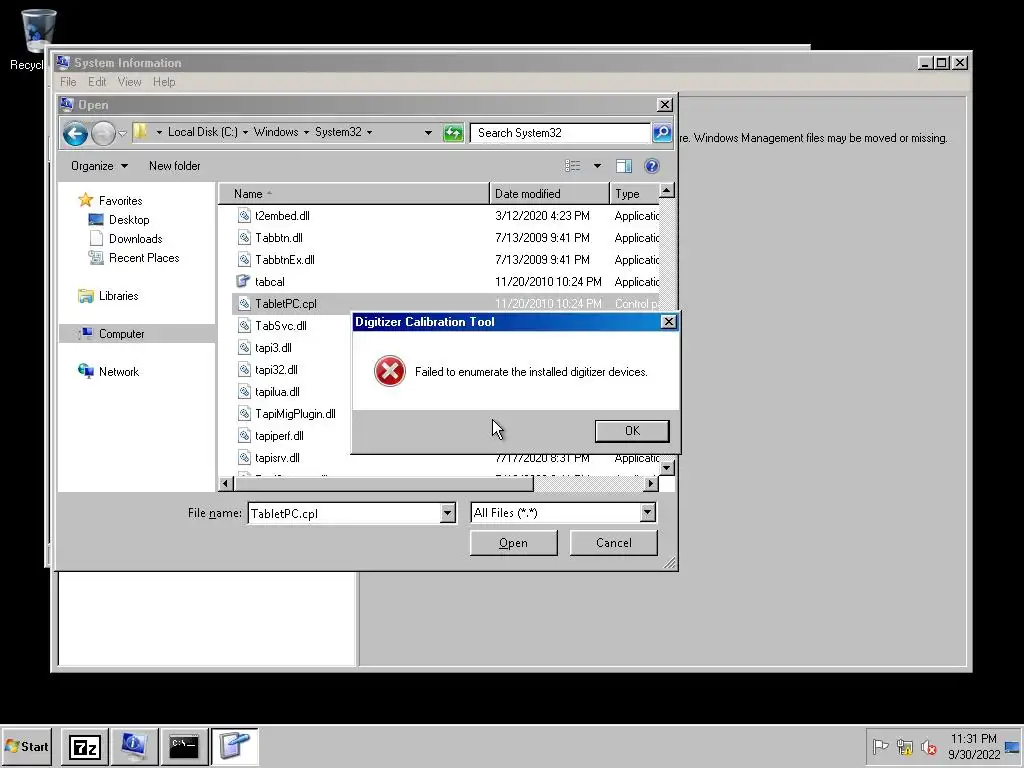
Task: Click the horizontal scrollbar left arrow
Action: pyautogui.click(x=226, y=484)
